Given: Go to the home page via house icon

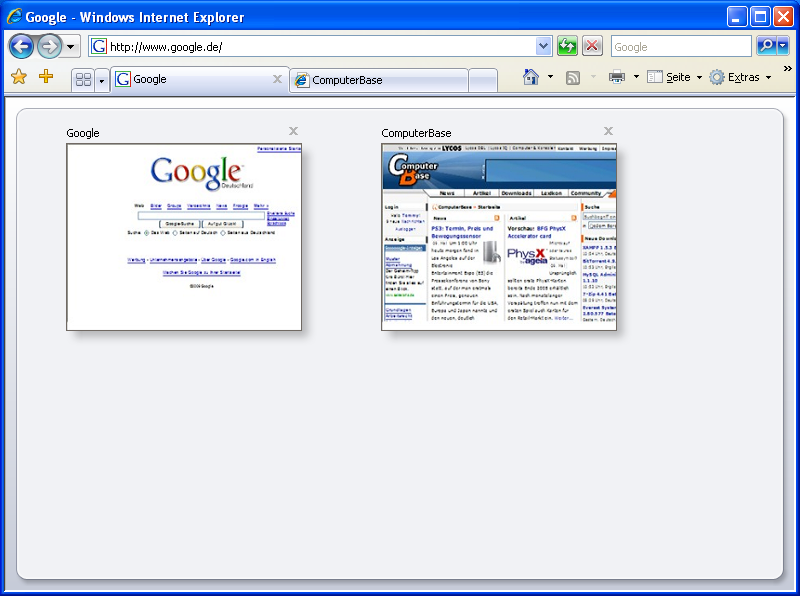Looking at the screenshot, I should (531, 77).
